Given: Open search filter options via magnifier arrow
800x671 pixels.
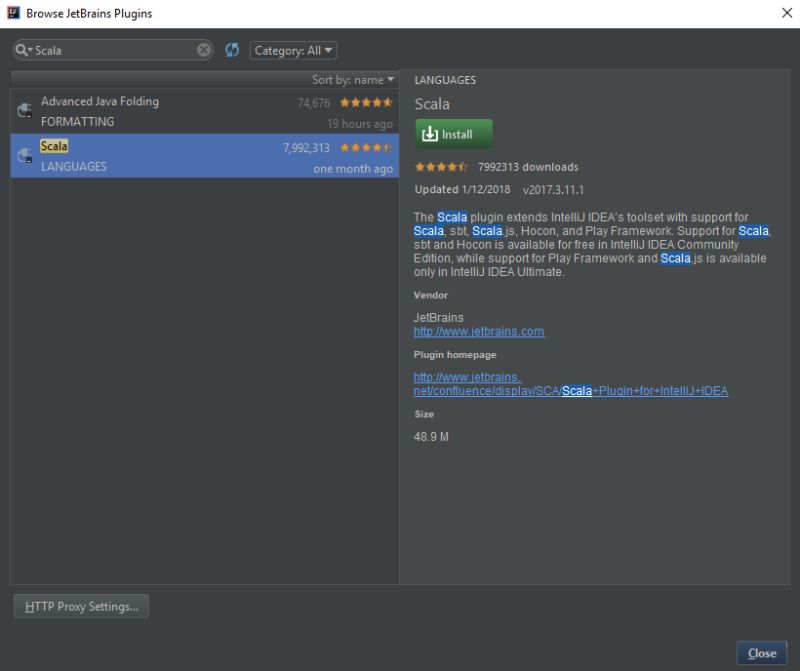Looking at the screenshot, I should [x=28, y=48].
